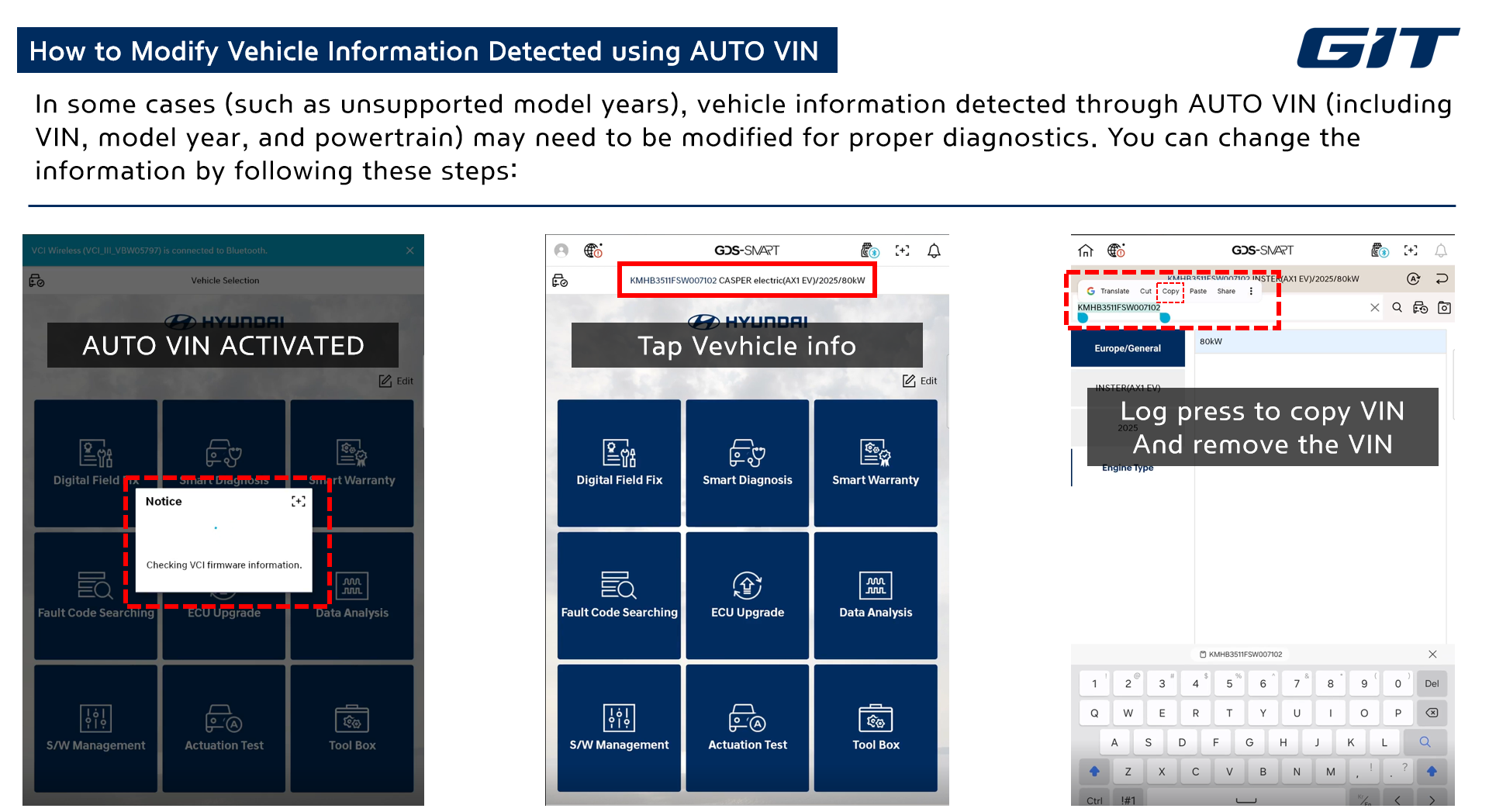This screenshot has height=812, width=1489.
Task: Select the Europe/General region tab
Action: coord(1128,348)
